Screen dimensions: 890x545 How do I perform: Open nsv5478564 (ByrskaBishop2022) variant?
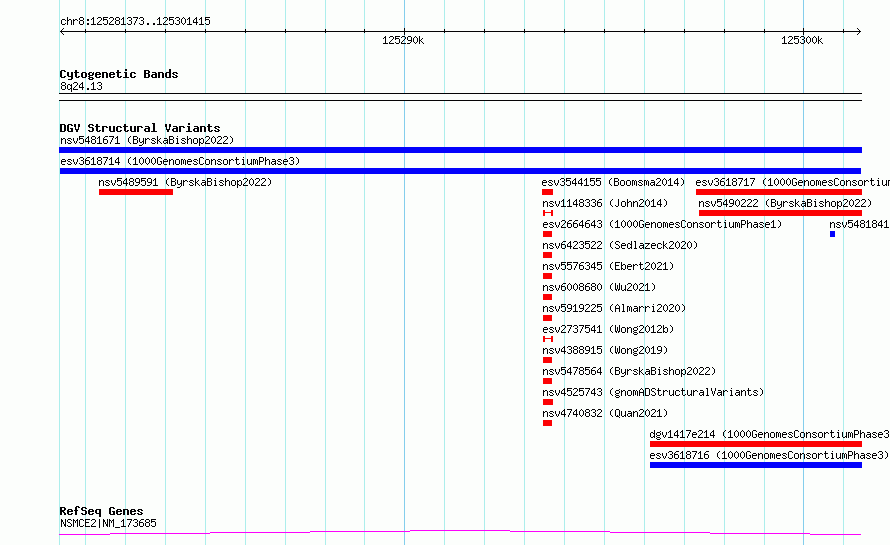[x=629, y=371]
